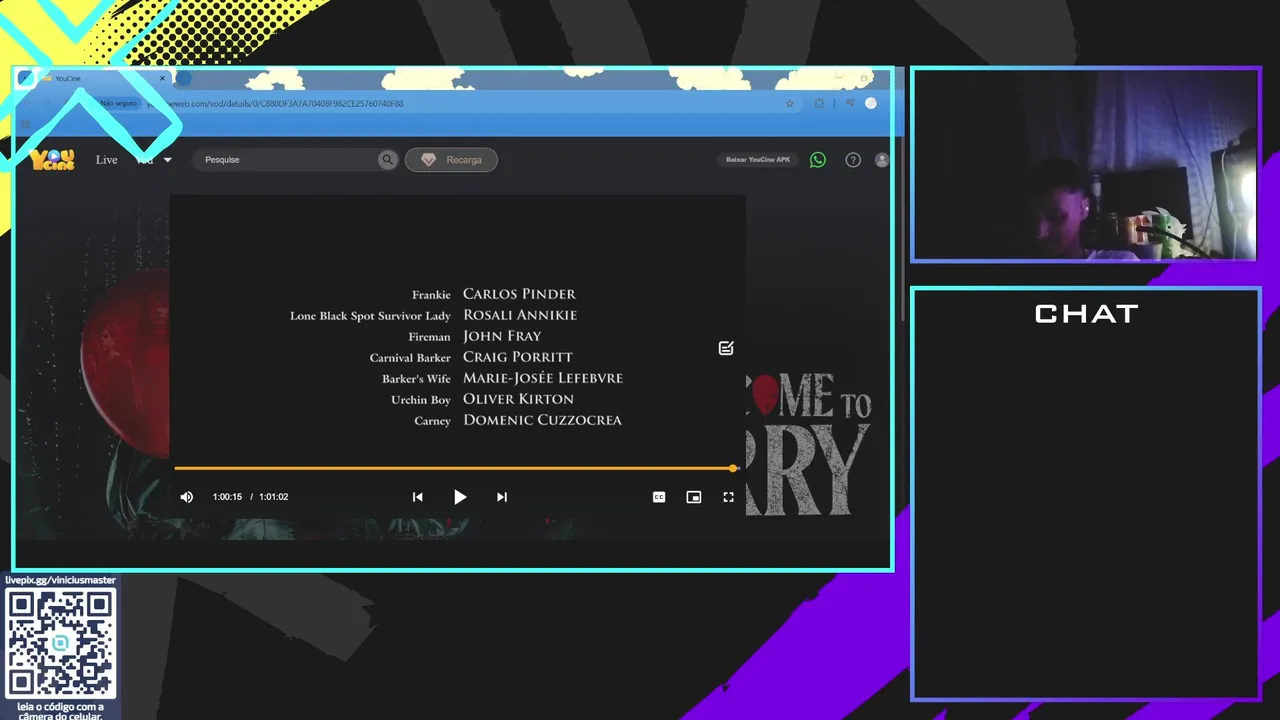
Task: Click the name Carlos Pinder in the credits
Action: [x=519, y=294]
